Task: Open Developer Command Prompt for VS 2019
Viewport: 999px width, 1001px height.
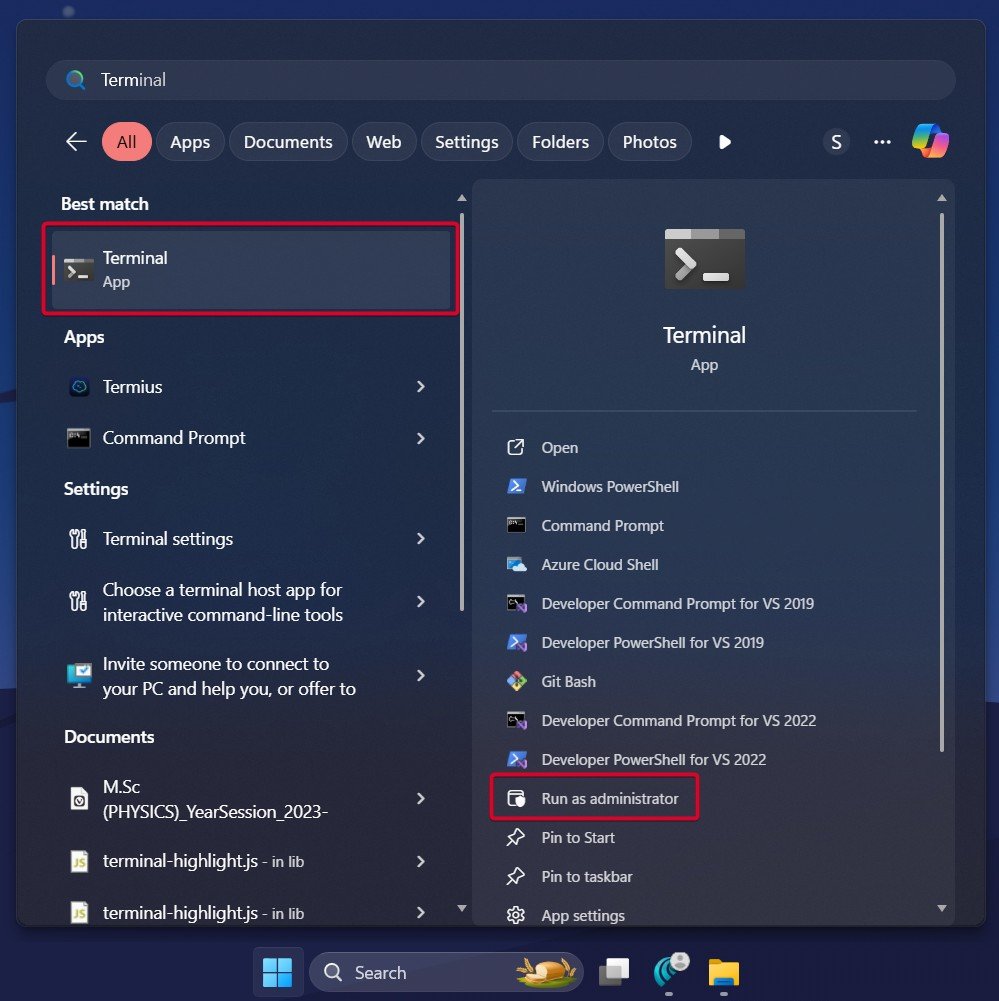Action: point(677,603)
